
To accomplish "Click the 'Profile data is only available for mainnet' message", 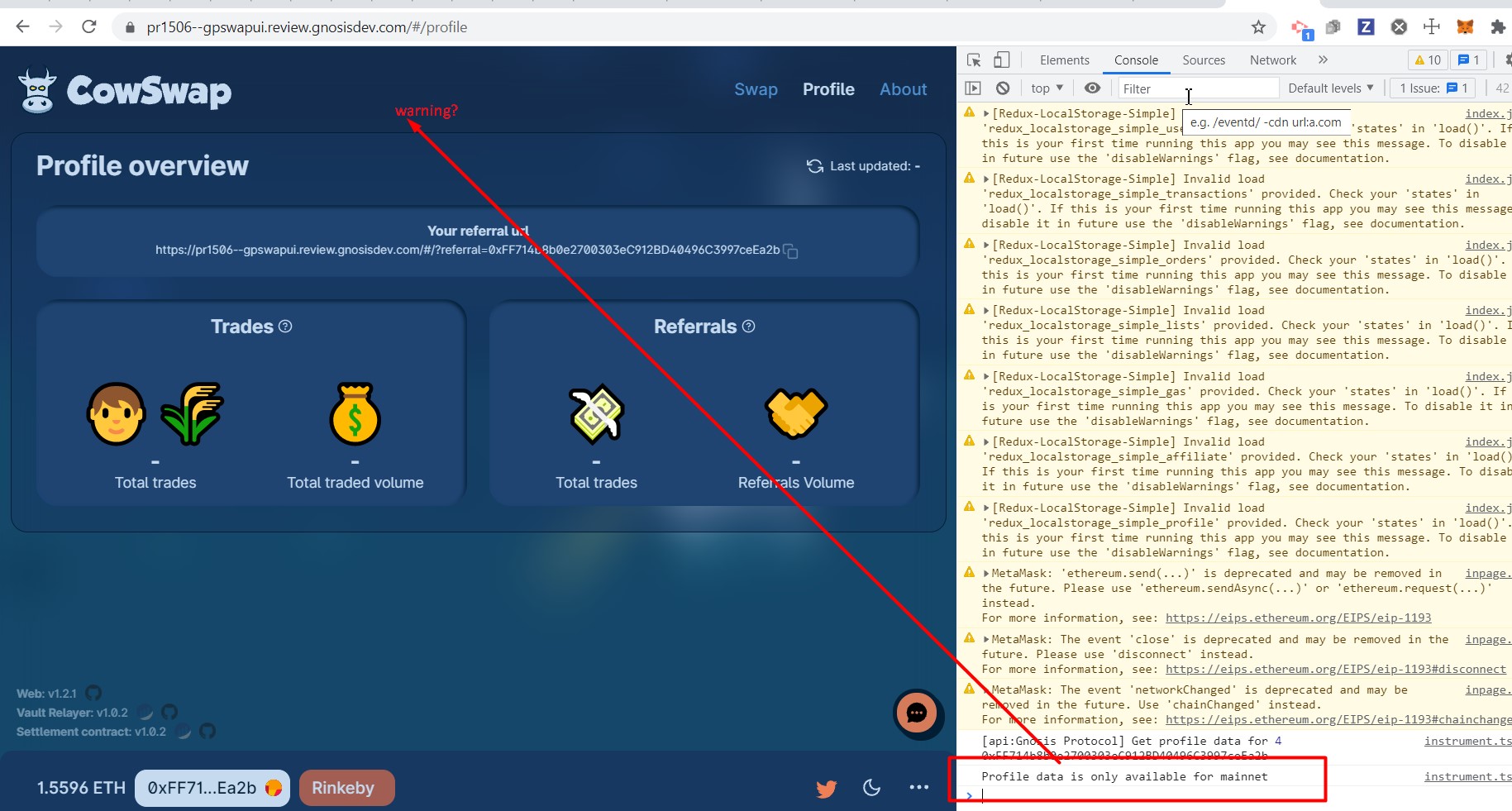I will 1124,777.
